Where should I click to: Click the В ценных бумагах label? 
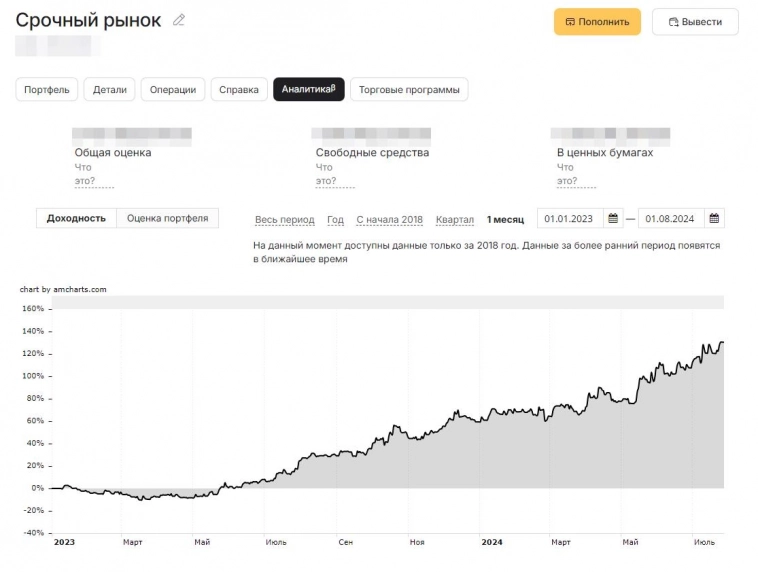coord(605,152)
